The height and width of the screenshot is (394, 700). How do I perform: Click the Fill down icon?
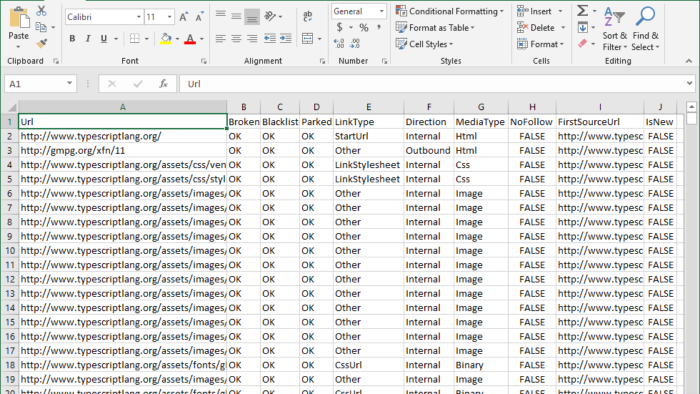click(583, 28)
